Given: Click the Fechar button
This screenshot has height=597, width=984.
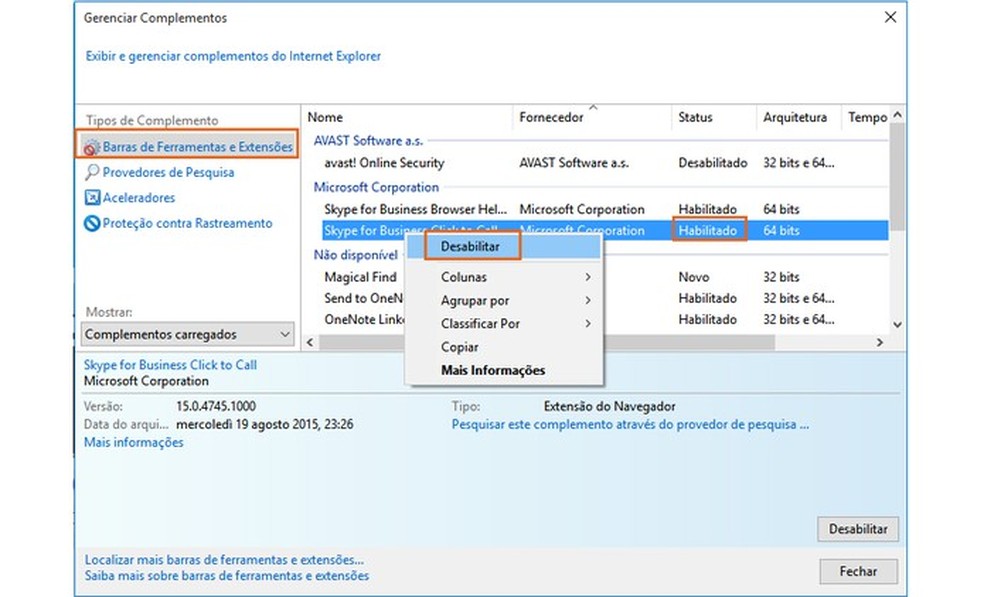Looking at the screenshot, I should click(858, 571).
